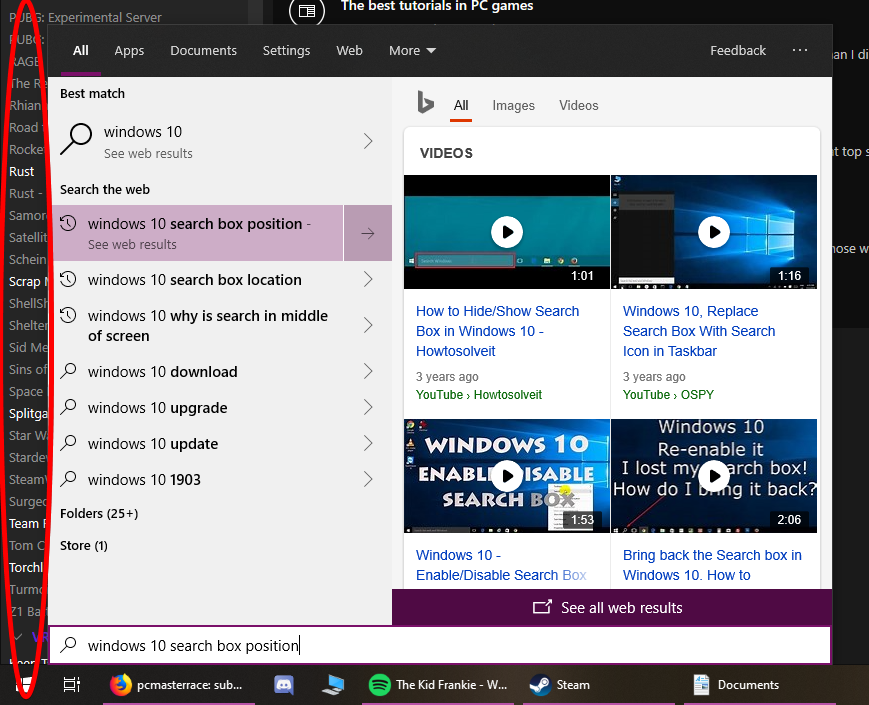Expand the More filter dropdown
The height and width of the screenshot is (705, 869).
412,50
